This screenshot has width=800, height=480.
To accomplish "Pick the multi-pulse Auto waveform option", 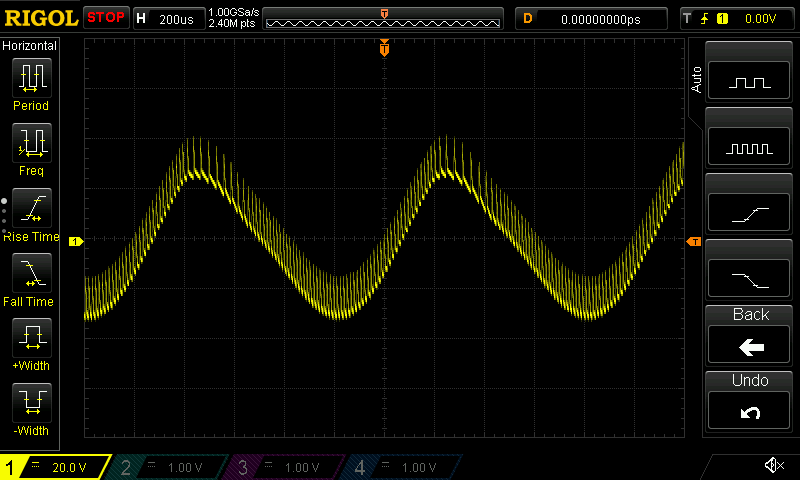I will point(749,146).
